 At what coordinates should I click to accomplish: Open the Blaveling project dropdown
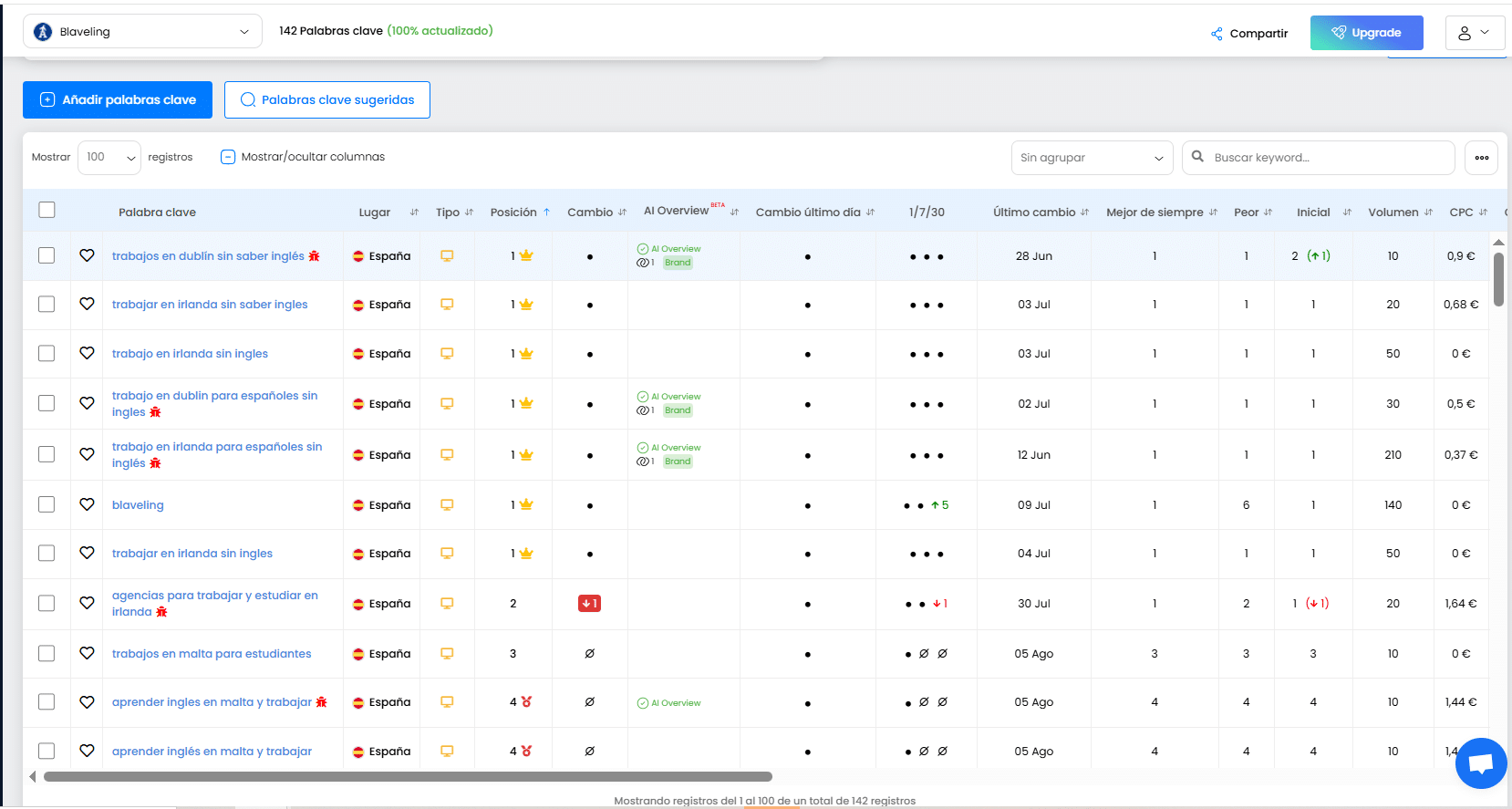[142, 32]
